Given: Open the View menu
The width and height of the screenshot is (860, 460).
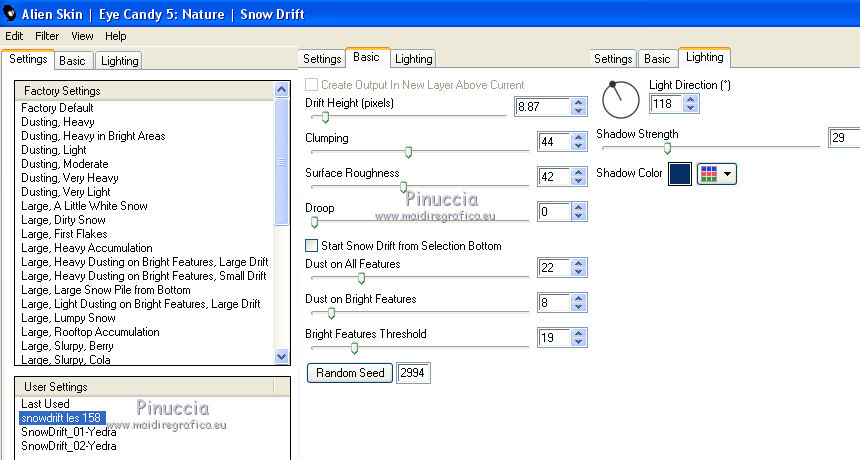Looking at the screenshot, I should pos(82,36).
